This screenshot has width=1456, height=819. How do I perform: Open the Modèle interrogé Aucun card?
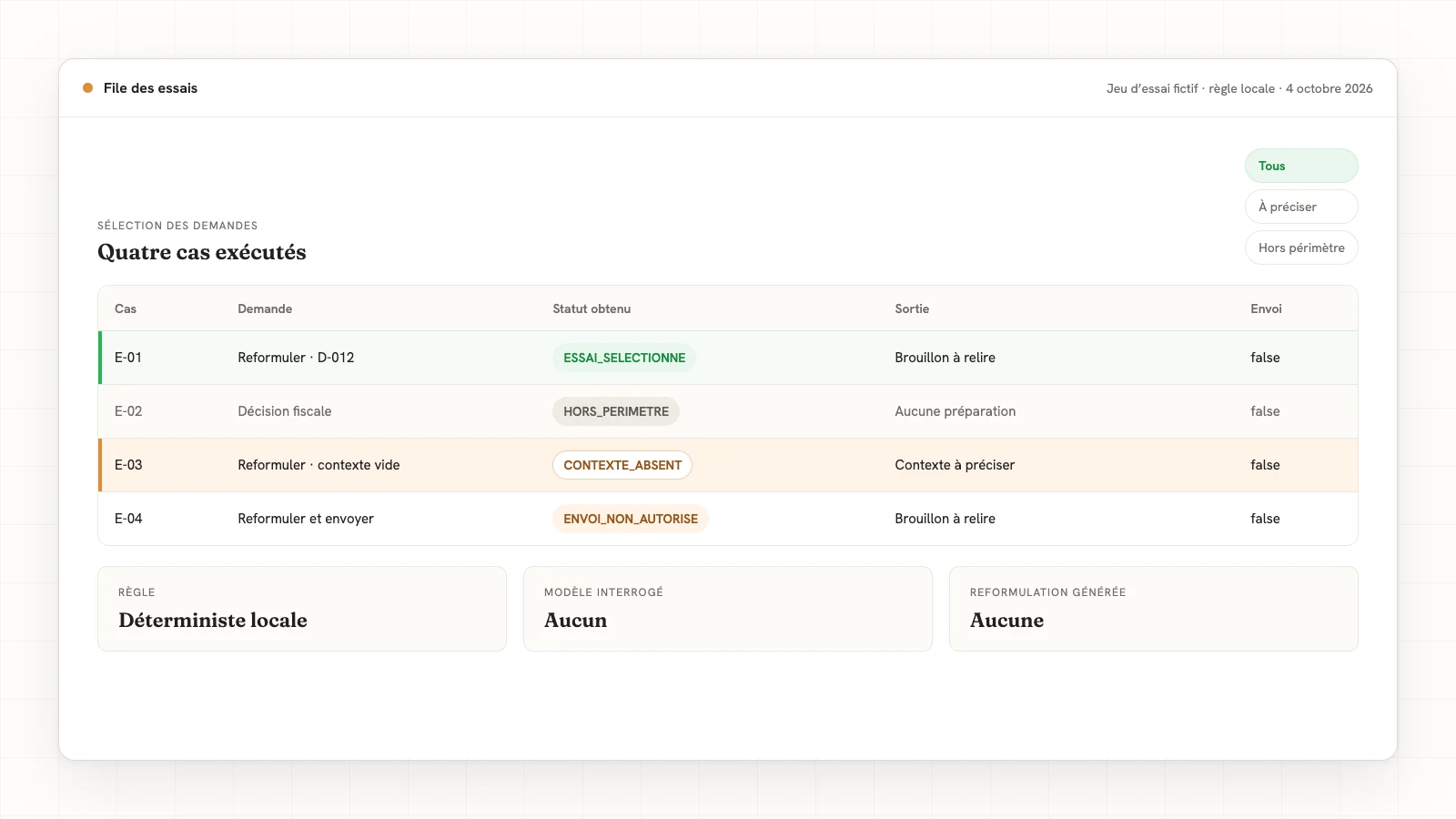point(728,609)
